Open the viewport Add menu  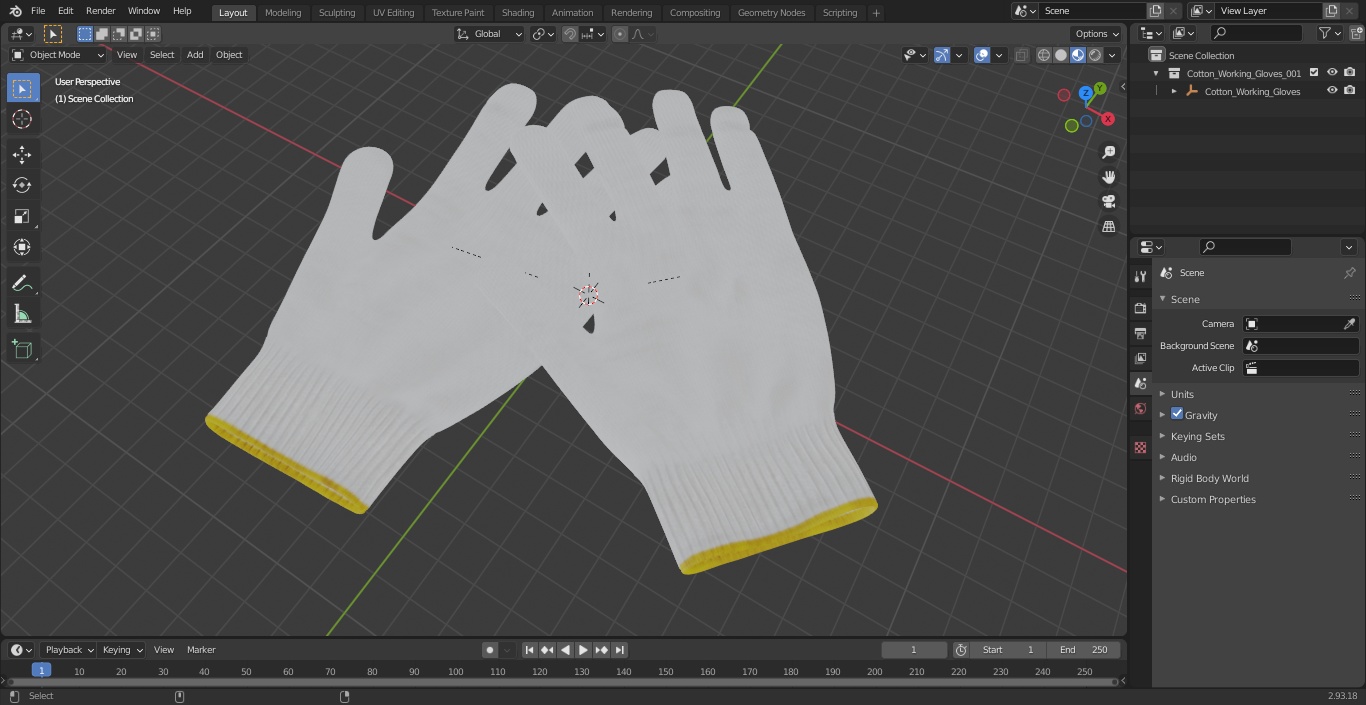(x=195, y=55)
